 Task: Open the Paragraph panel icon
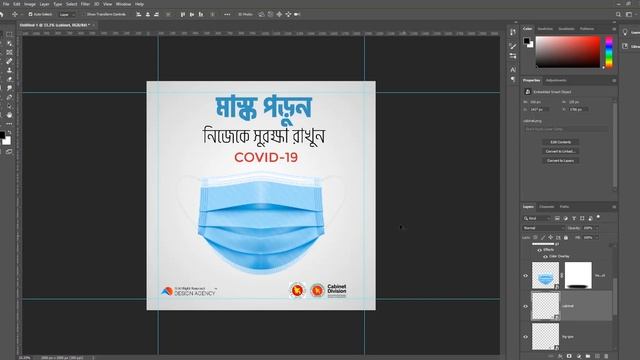[x=513, y=79]
